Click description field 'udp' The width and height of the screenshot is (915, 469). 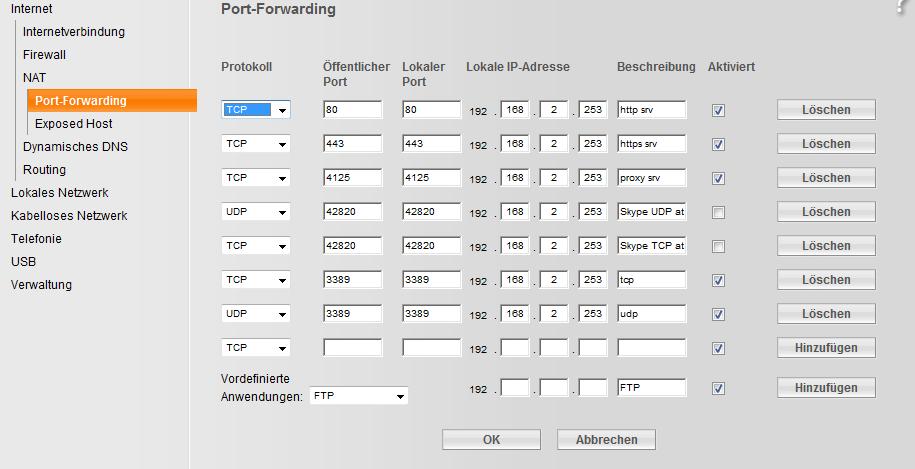(x=652, y=314)
